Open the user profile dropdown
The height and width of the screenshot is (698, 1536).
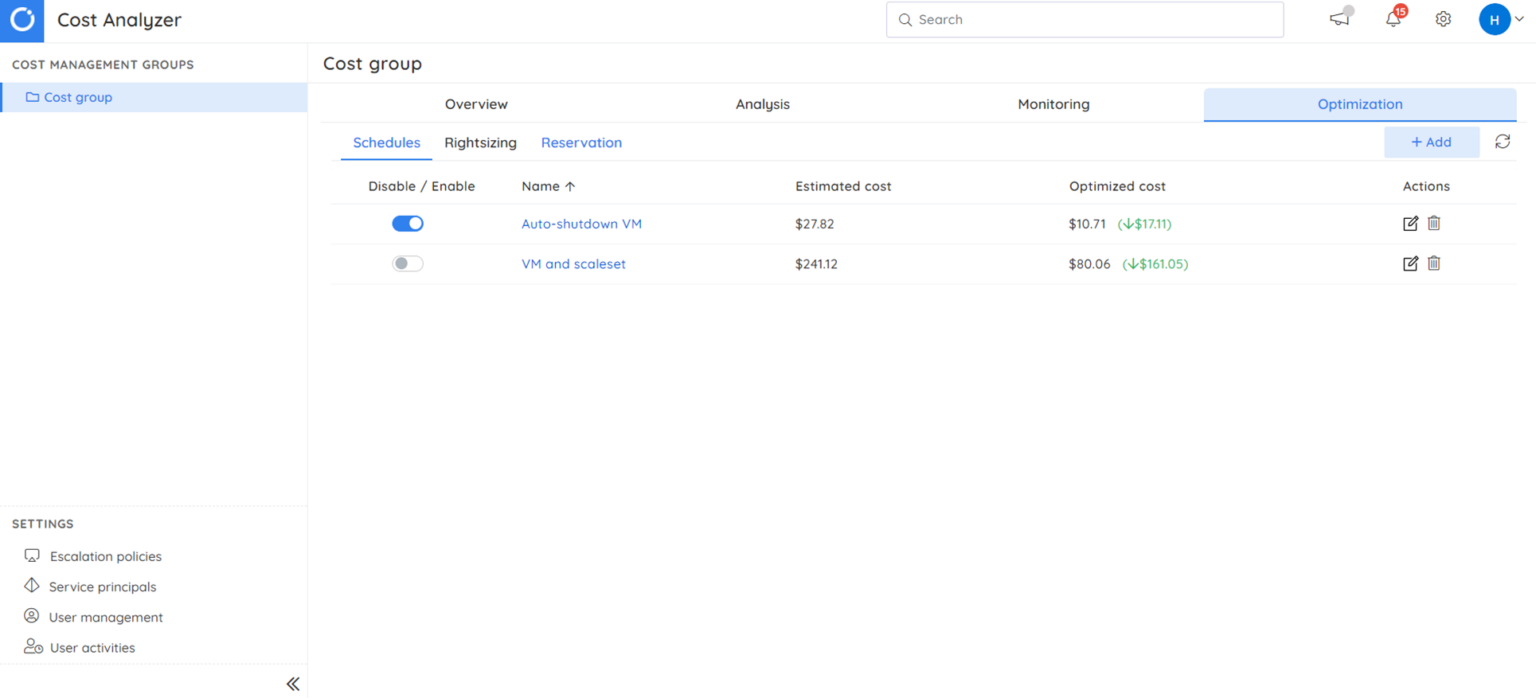[1501, 20]
